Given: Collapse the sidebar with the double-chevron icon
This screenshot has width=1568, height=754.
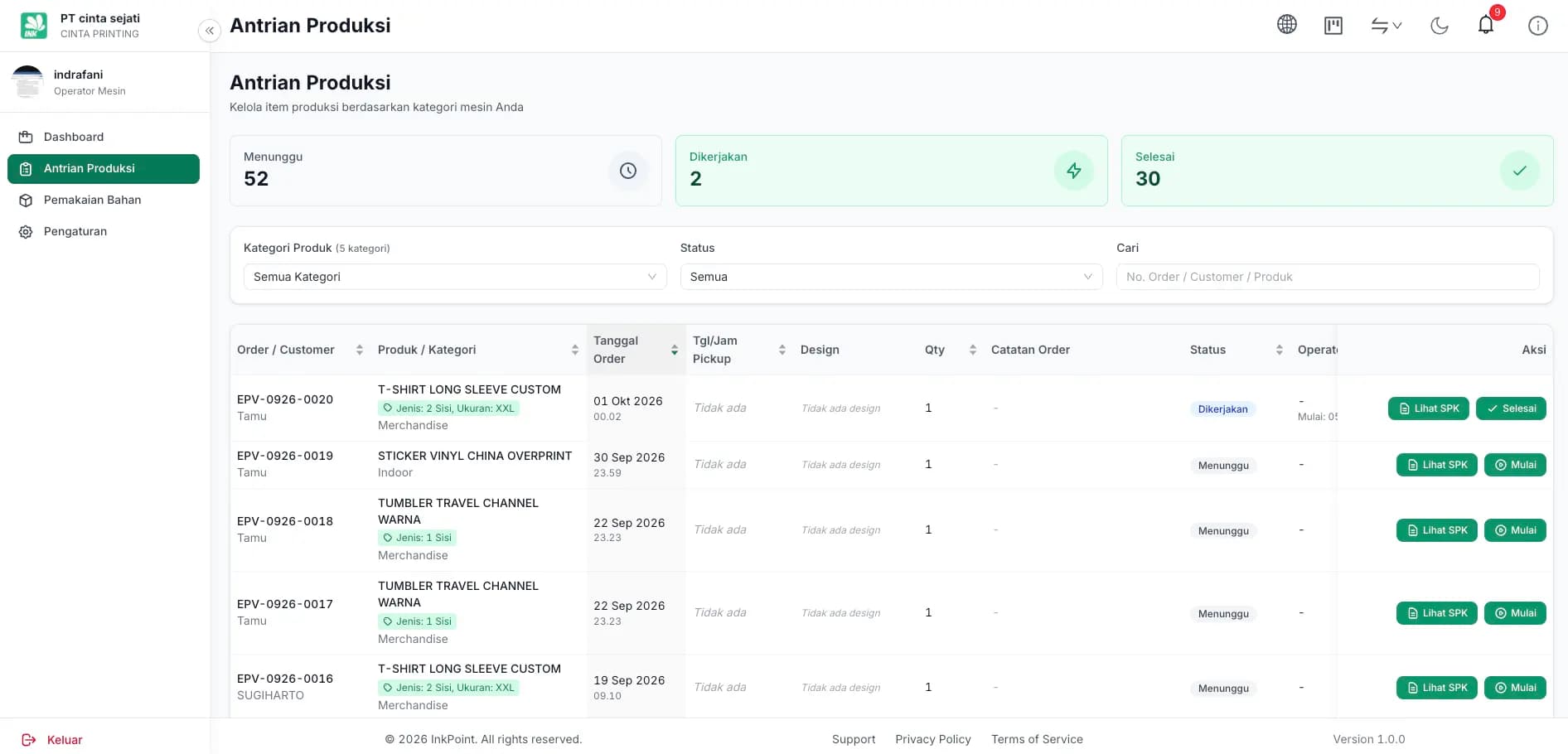Looking at the screenshot, I should click(x=210, y=31).
